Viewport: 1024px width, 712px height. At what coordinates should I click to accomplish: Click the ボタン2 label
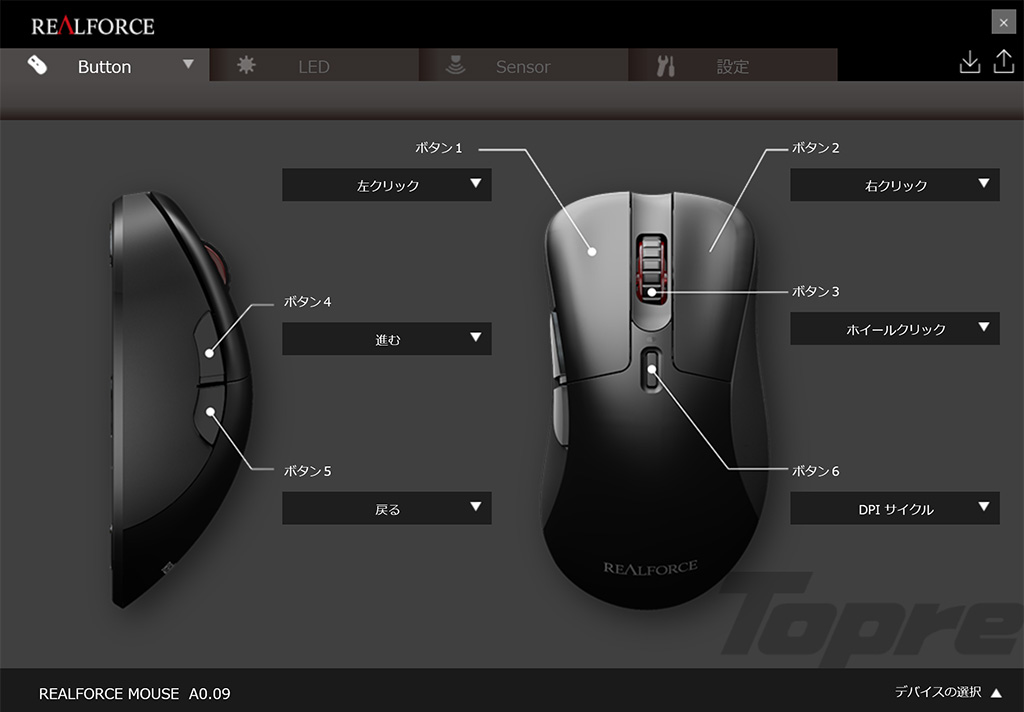[816, 148]
